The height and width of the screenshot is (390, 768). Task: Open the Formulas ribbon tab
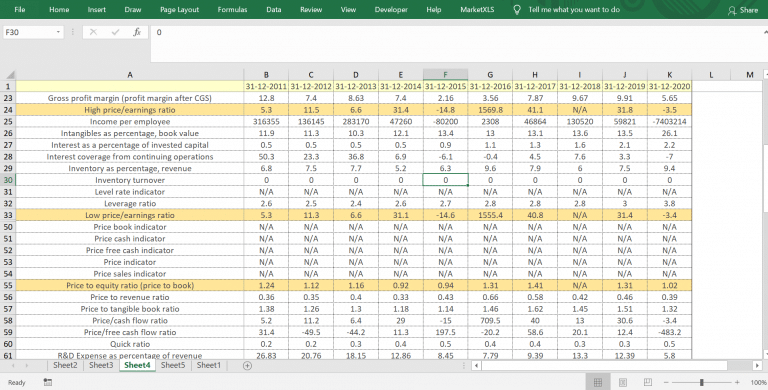pos(232,9)
